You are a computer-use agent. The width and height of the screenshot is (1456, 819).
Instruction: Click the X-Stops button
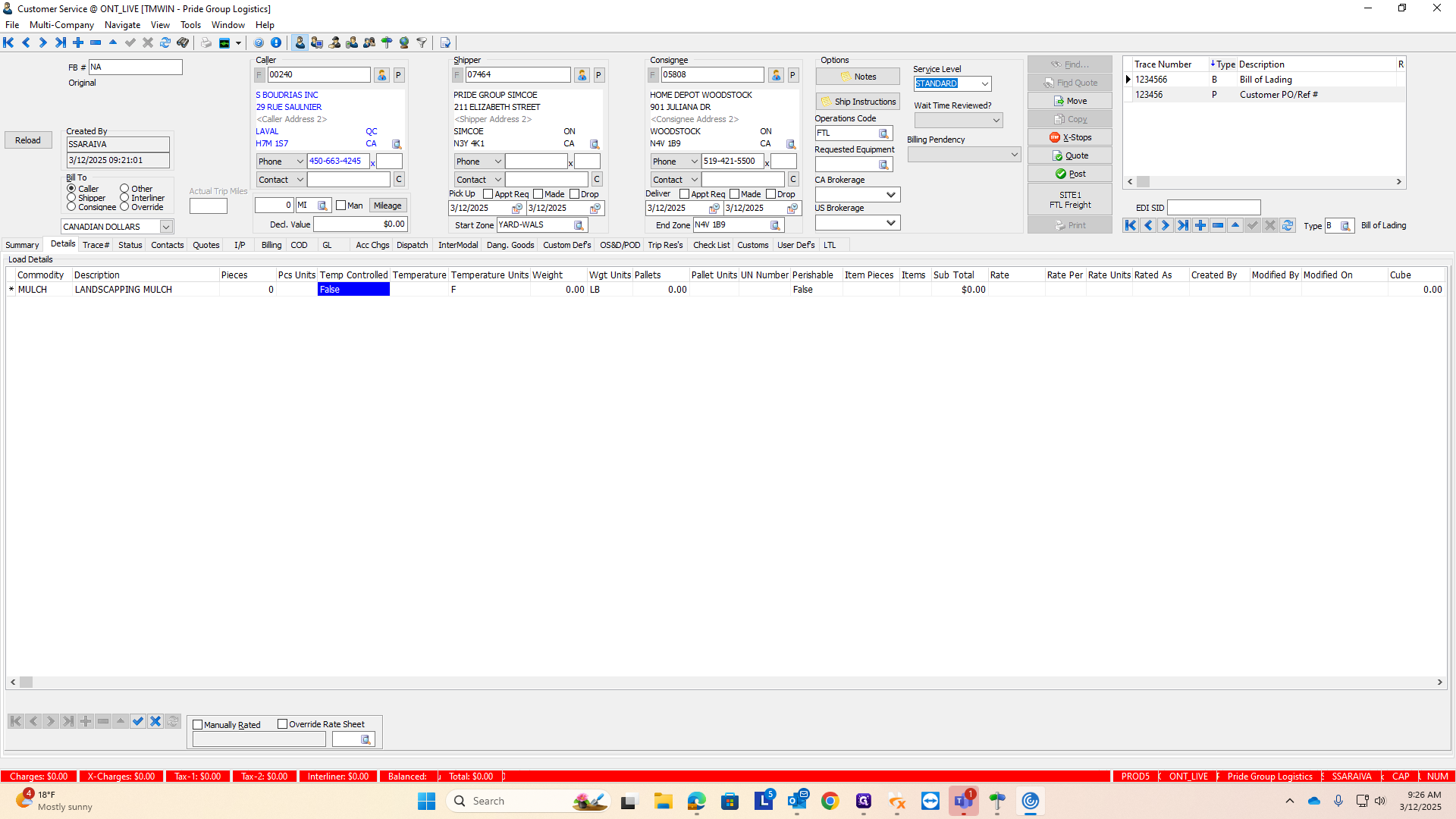pos(1070,137)
